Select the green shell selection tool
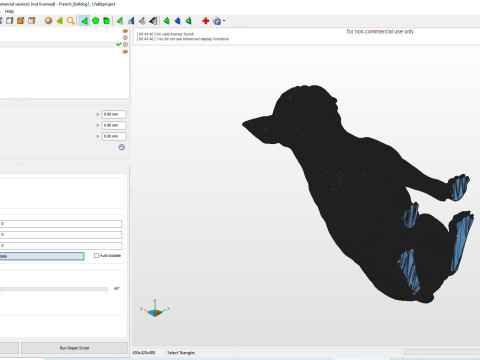The width and height of the screenshot is (480, 360). pyautogui.click(x=106, y=21)
